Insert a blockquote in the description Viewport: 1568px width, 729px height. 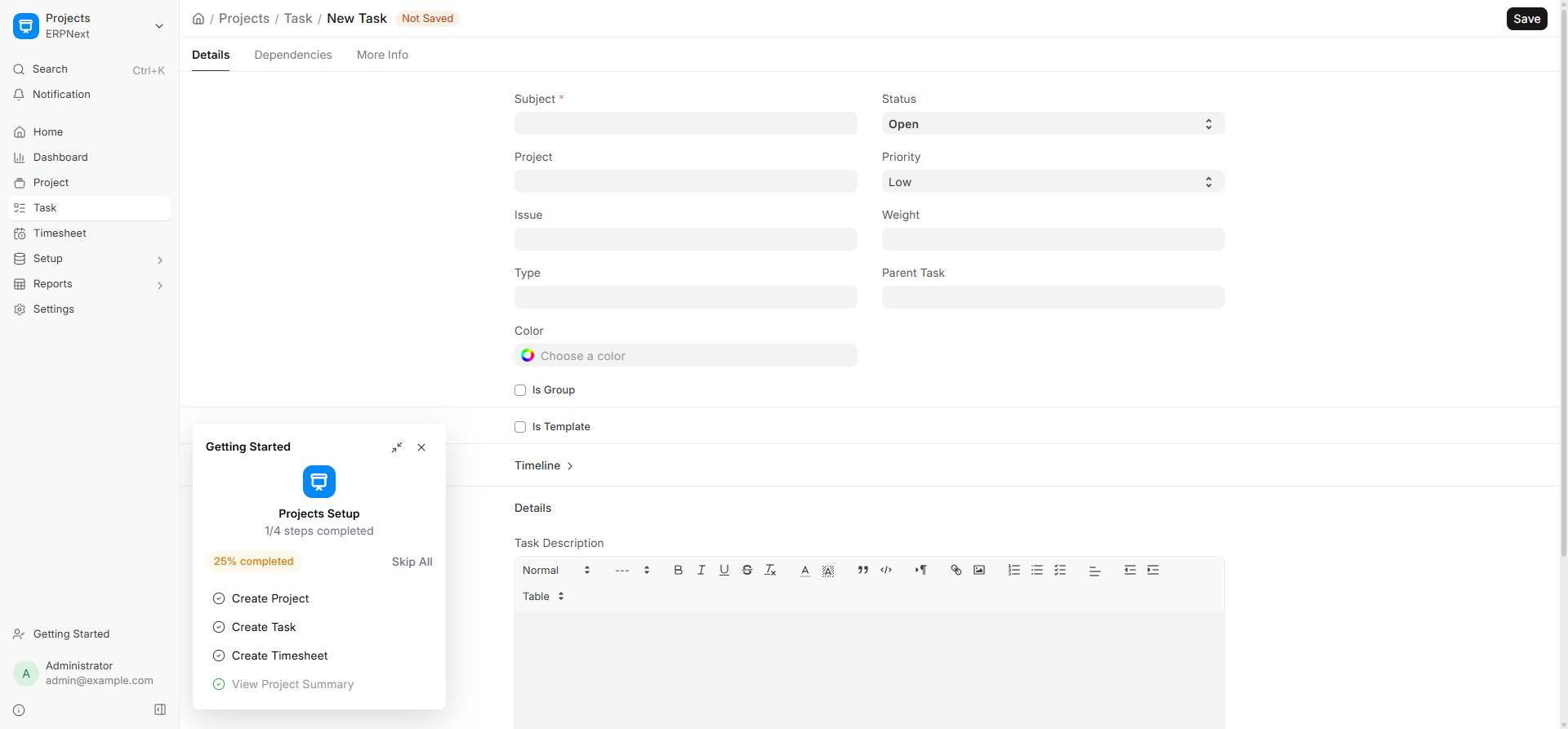(862, 570)
